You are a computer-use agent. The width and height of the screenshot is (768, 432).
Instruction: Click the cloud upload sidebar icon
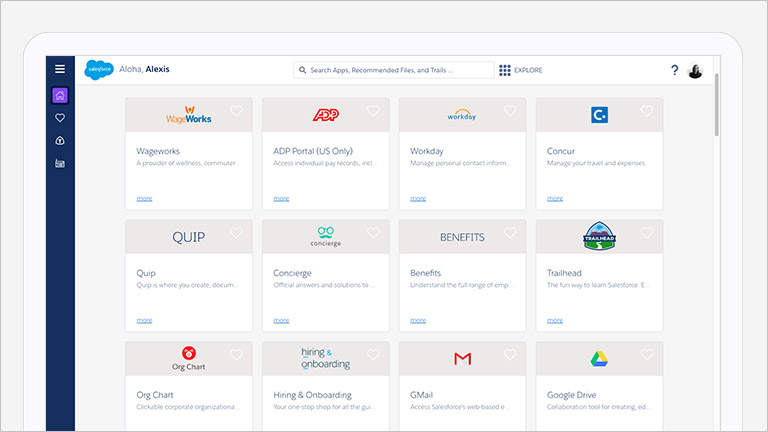pos(60,140)
